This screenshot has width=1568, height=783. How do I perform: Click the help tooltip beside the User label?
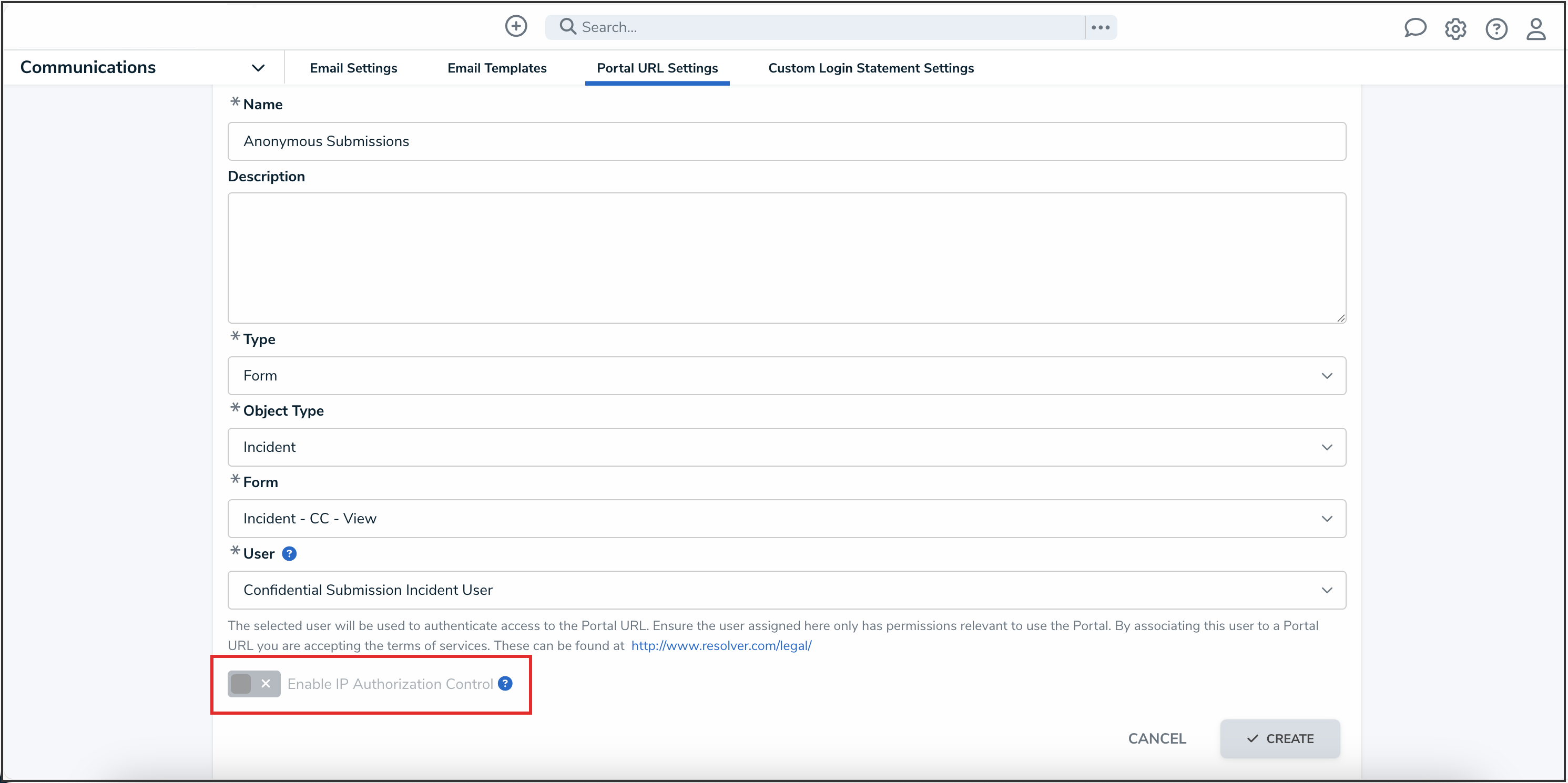[x=290, y=554]
